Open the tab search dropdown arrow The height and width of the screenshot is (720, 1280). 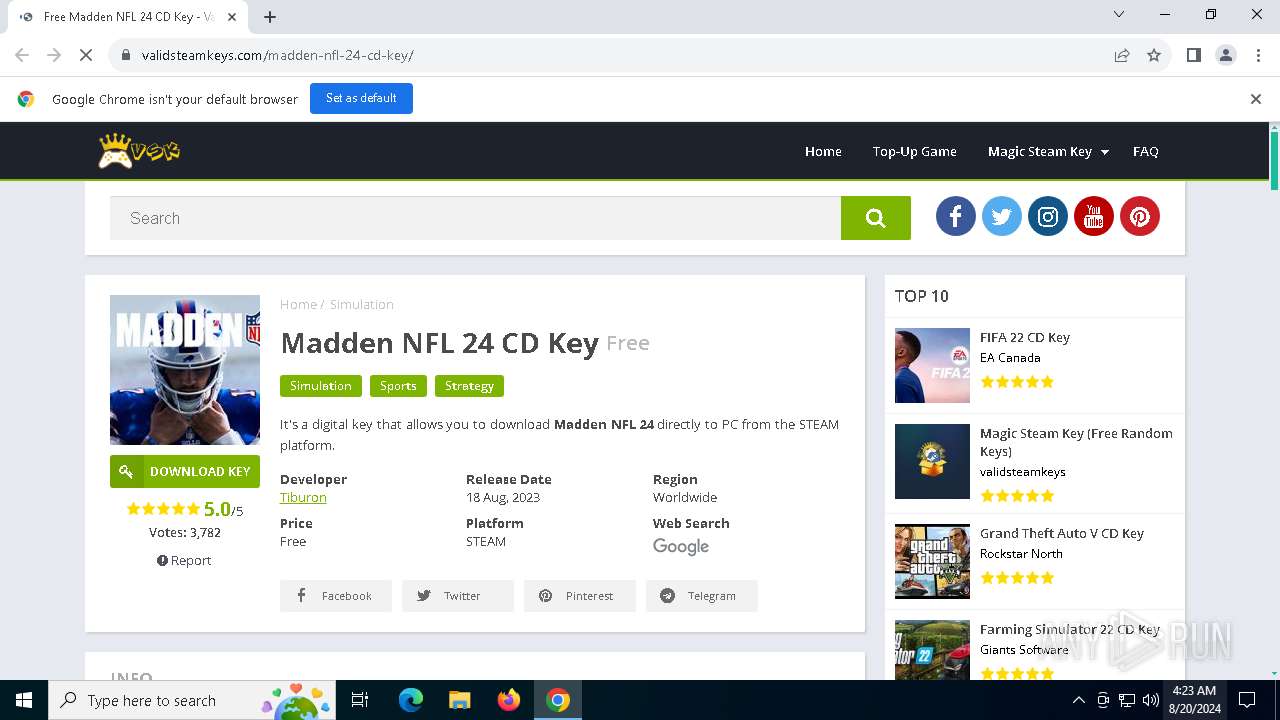[x=1119, y=15]
